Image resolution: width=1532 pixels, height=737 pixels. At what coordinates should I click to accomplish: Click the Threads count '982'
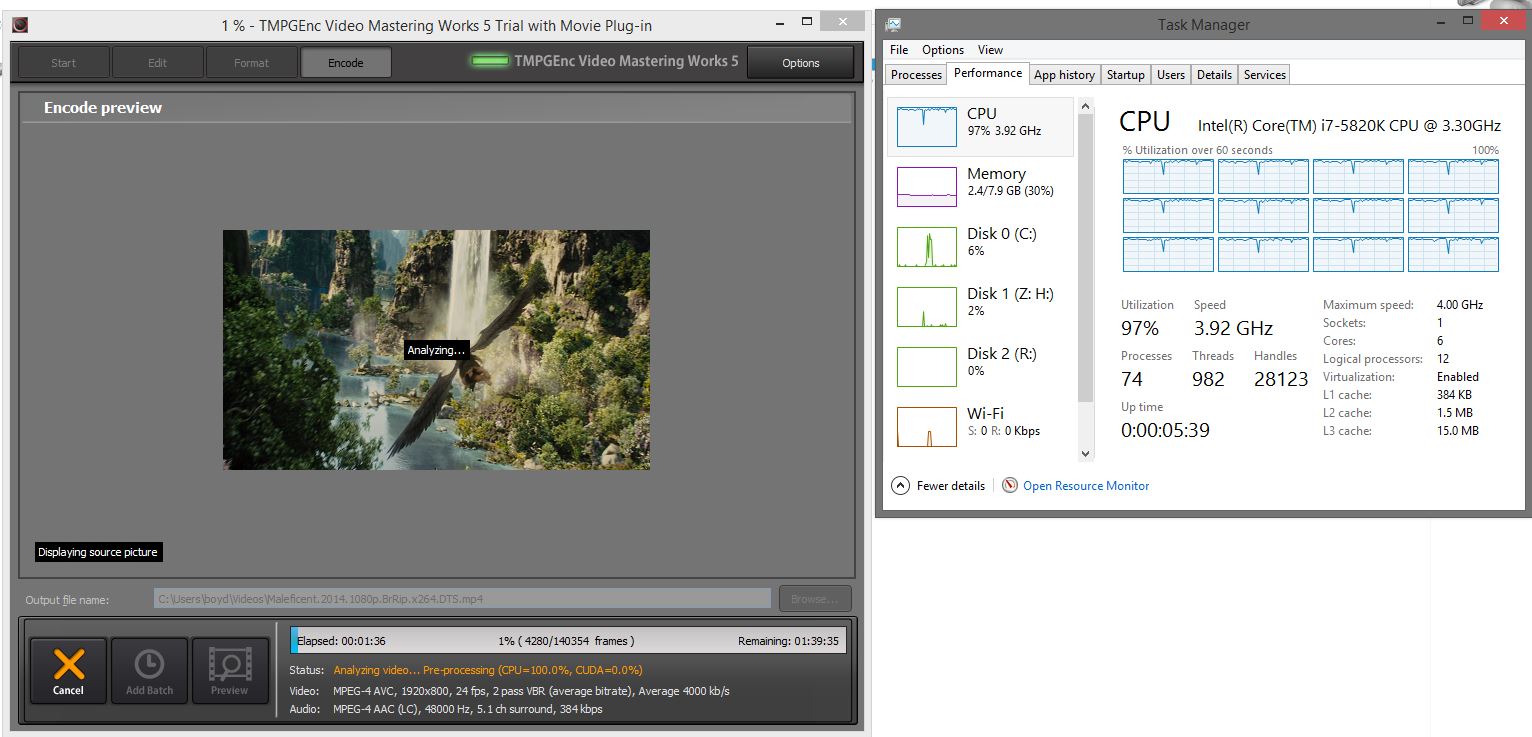(1209, 379)
